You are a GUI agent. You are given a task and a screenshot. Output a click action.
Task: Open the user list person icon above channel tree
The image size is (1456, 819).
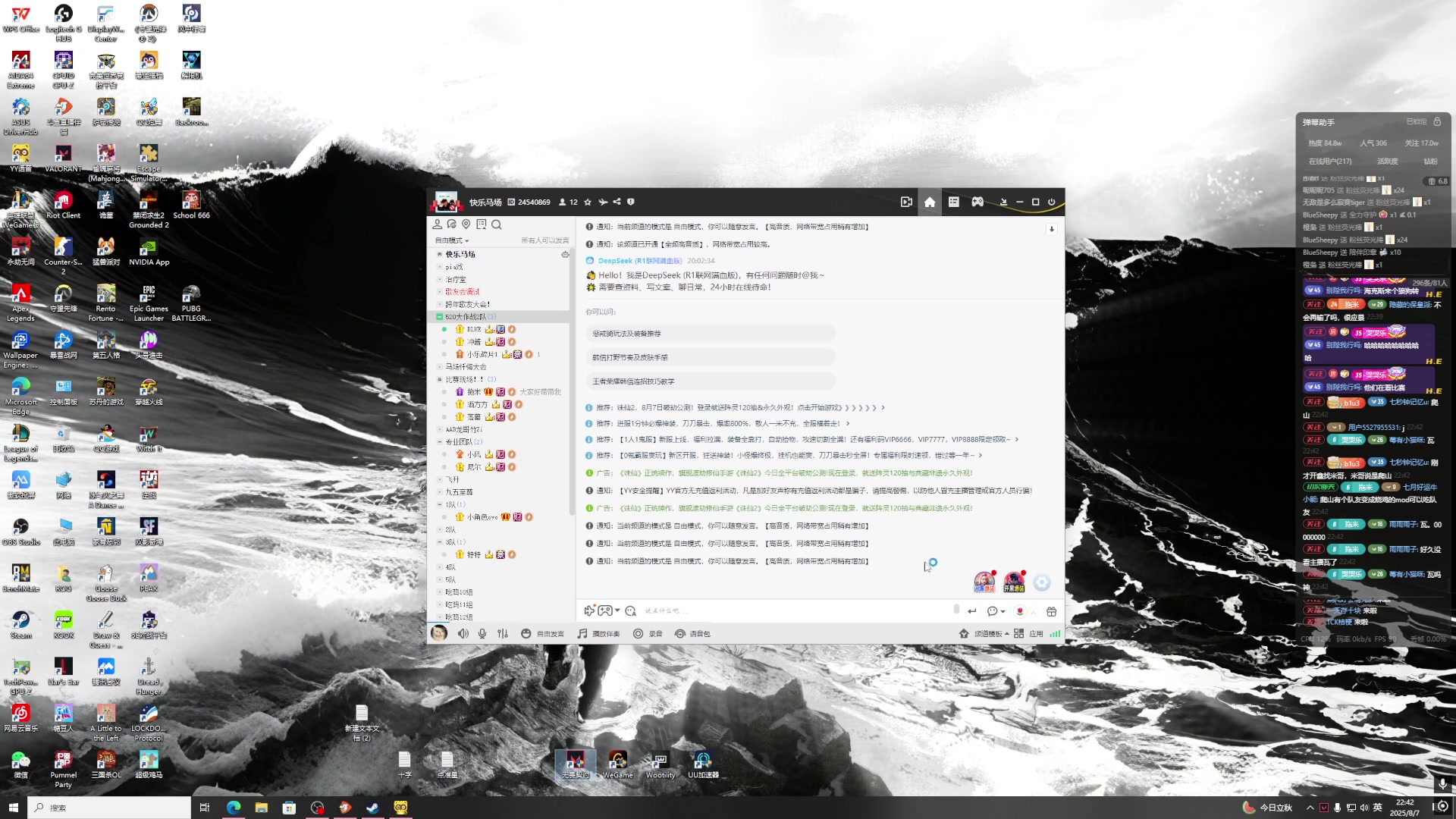pos(438,224)
